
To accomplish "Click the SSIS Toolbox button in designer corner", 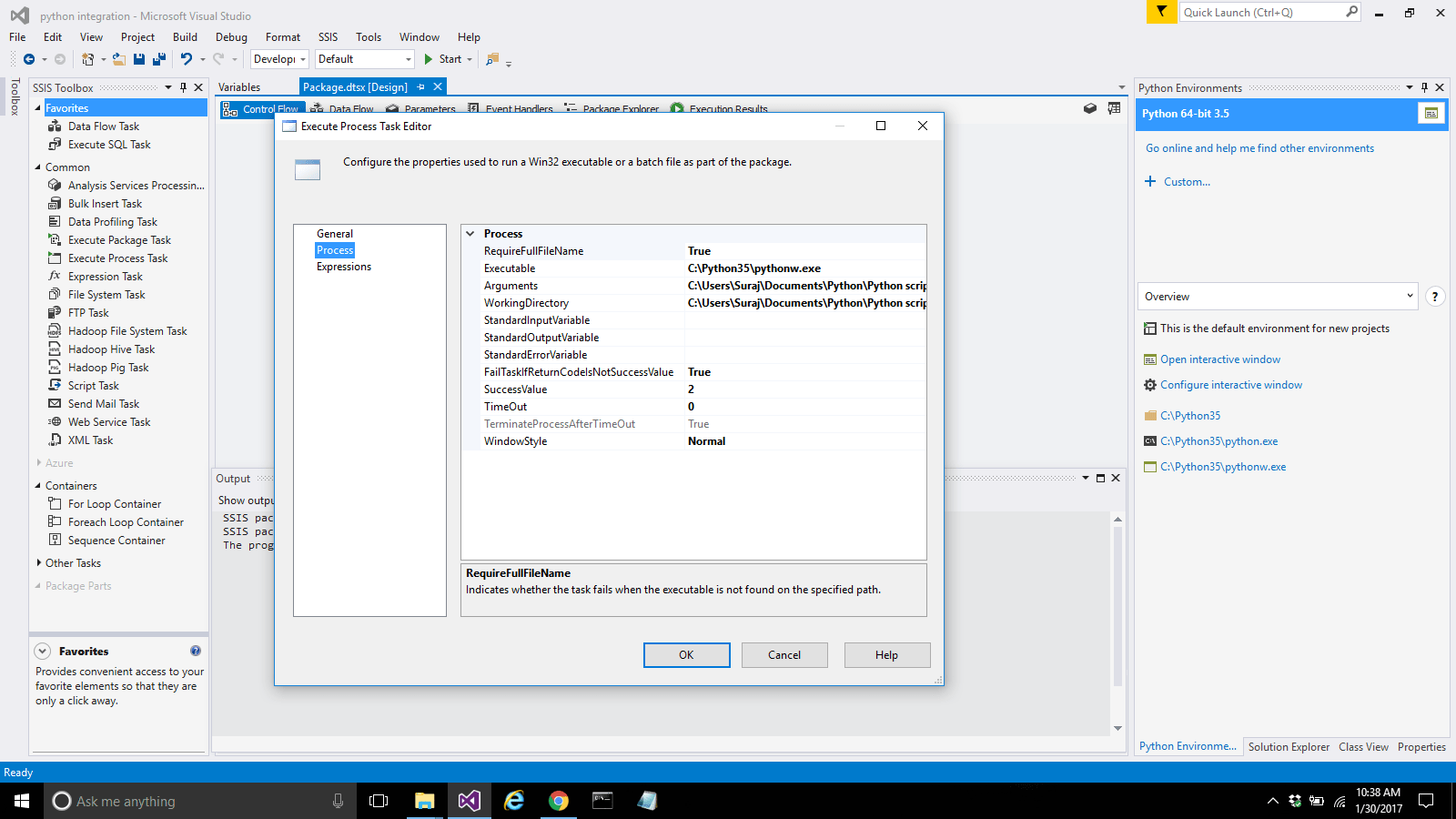I will 1090,108.
